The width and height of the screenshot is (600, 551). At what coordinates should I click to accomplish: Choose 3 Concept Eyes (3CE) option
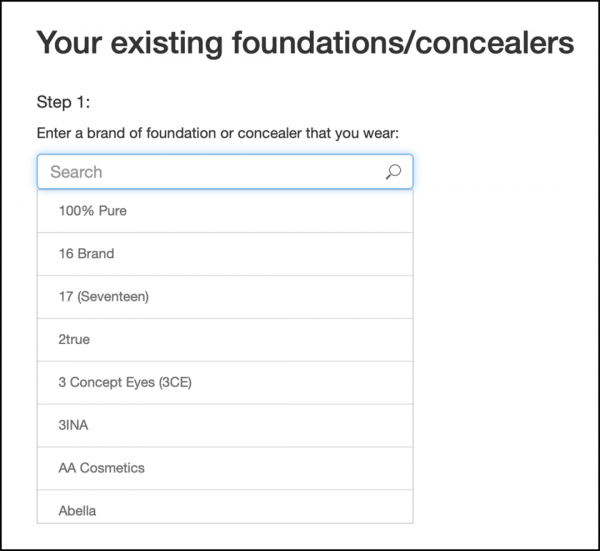(x=225, y=382)
